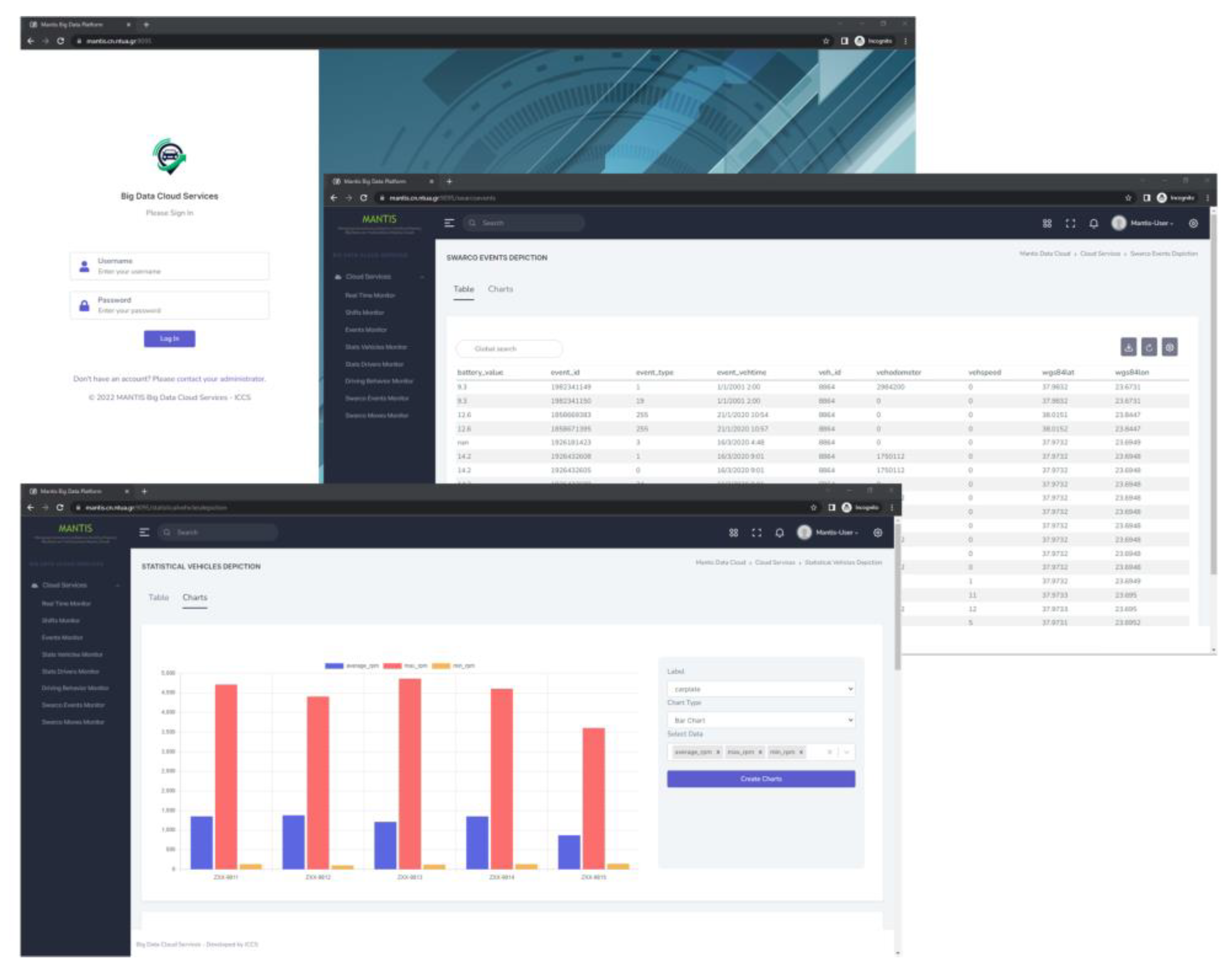Toggle average_rpm legend item in chart
This screenshot has height=970, width=1232.
[351, 666]
